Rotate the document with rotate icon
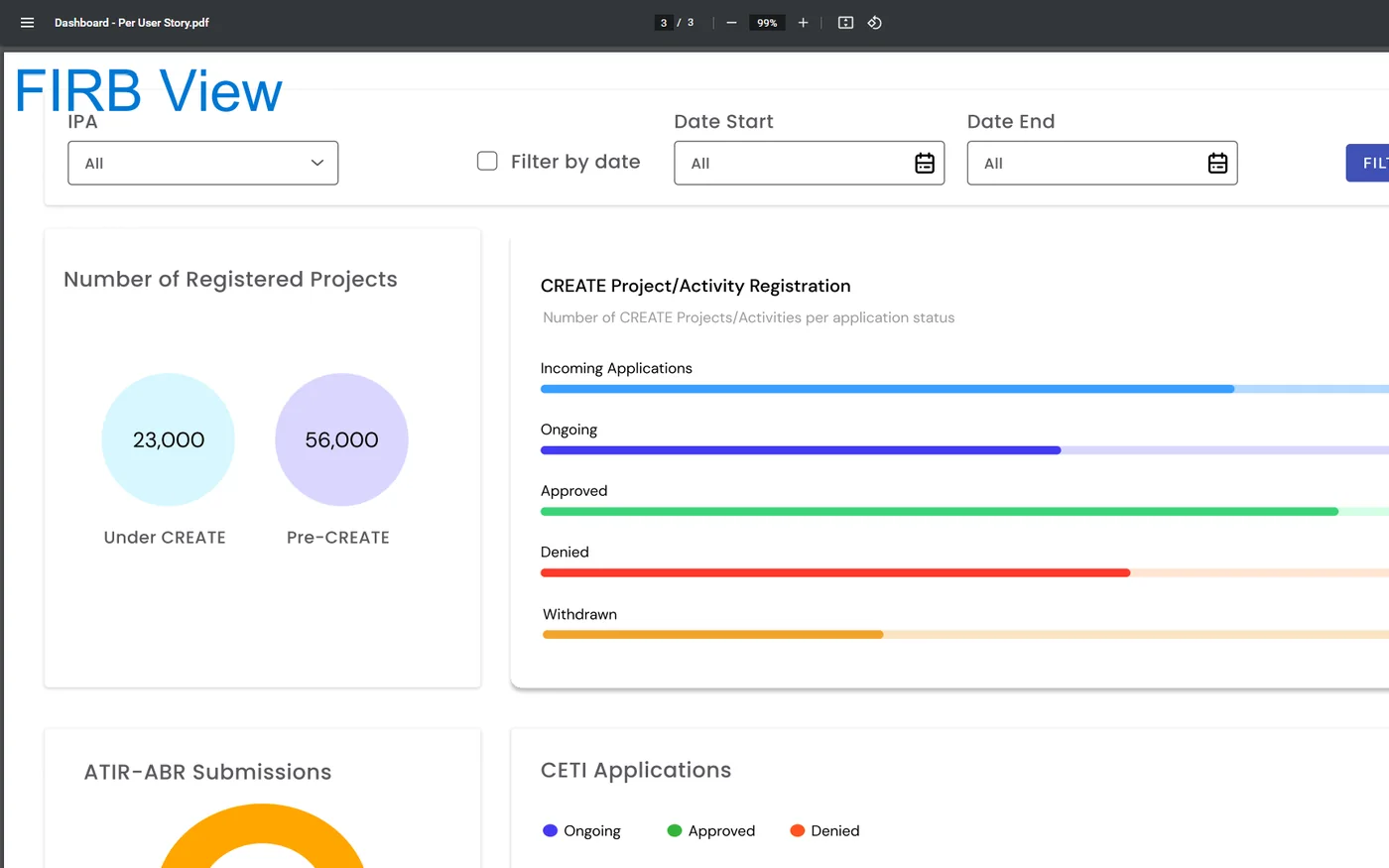Viewport: 1389px width, 868px height. (874, 23)
